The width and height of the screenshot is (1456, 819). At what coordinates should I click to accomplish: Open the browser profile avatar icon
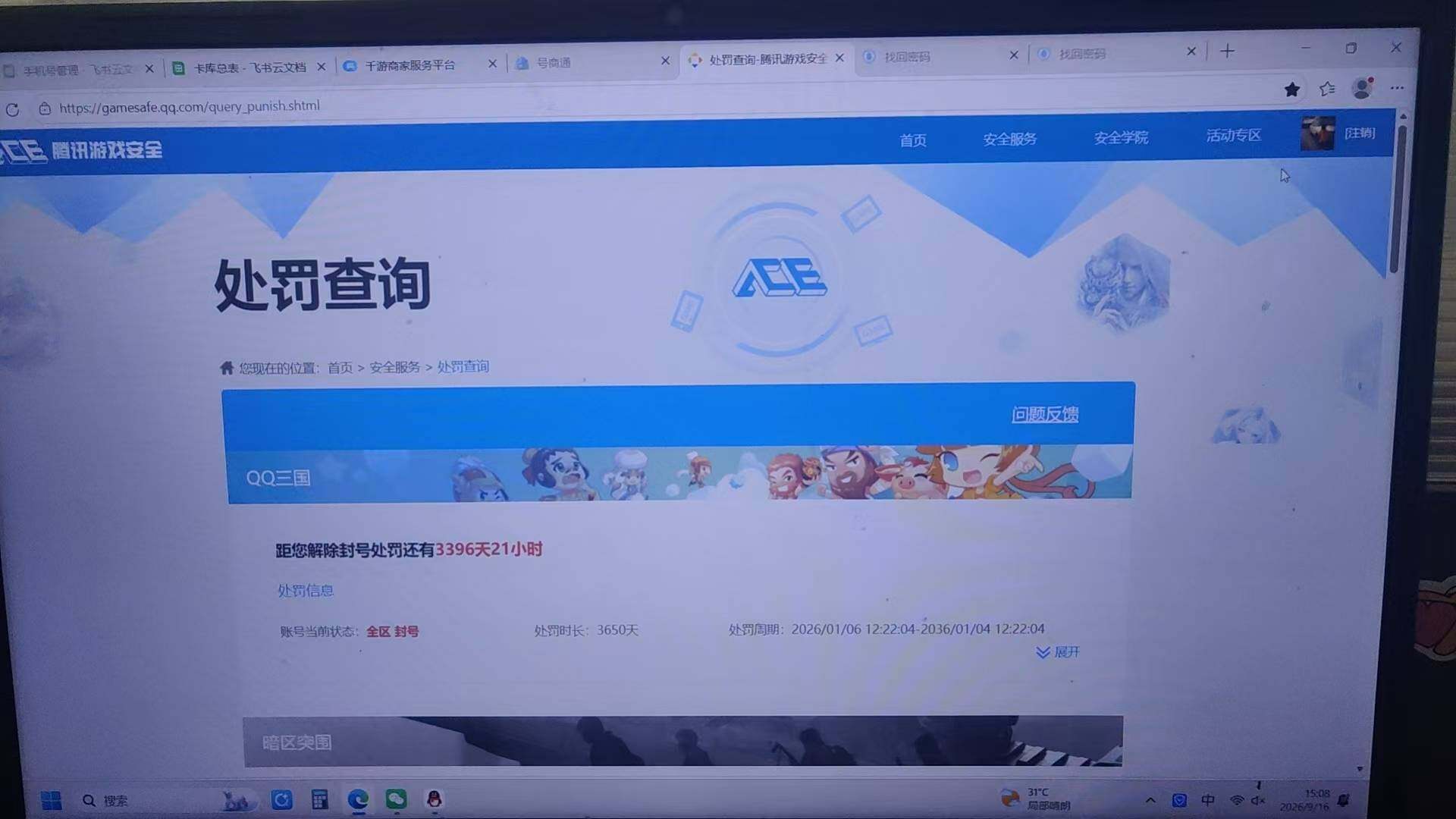(x=1362, y=88)
